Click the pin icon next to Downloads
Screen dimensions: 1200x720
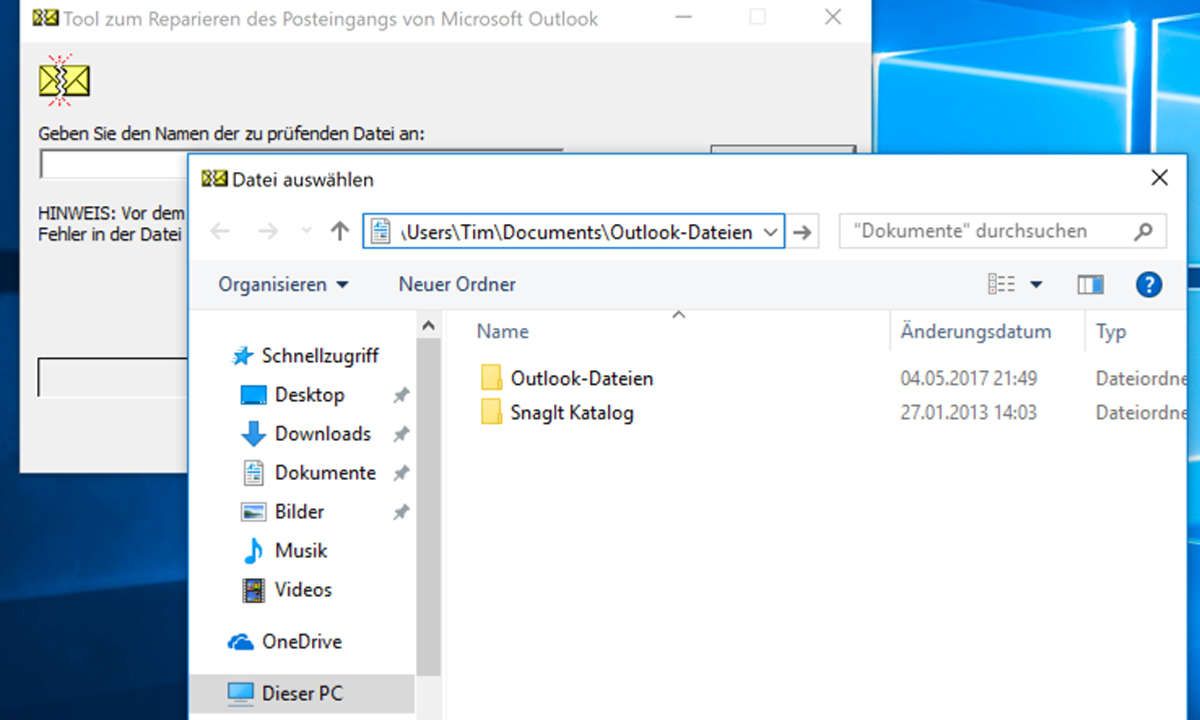[401, 435]
